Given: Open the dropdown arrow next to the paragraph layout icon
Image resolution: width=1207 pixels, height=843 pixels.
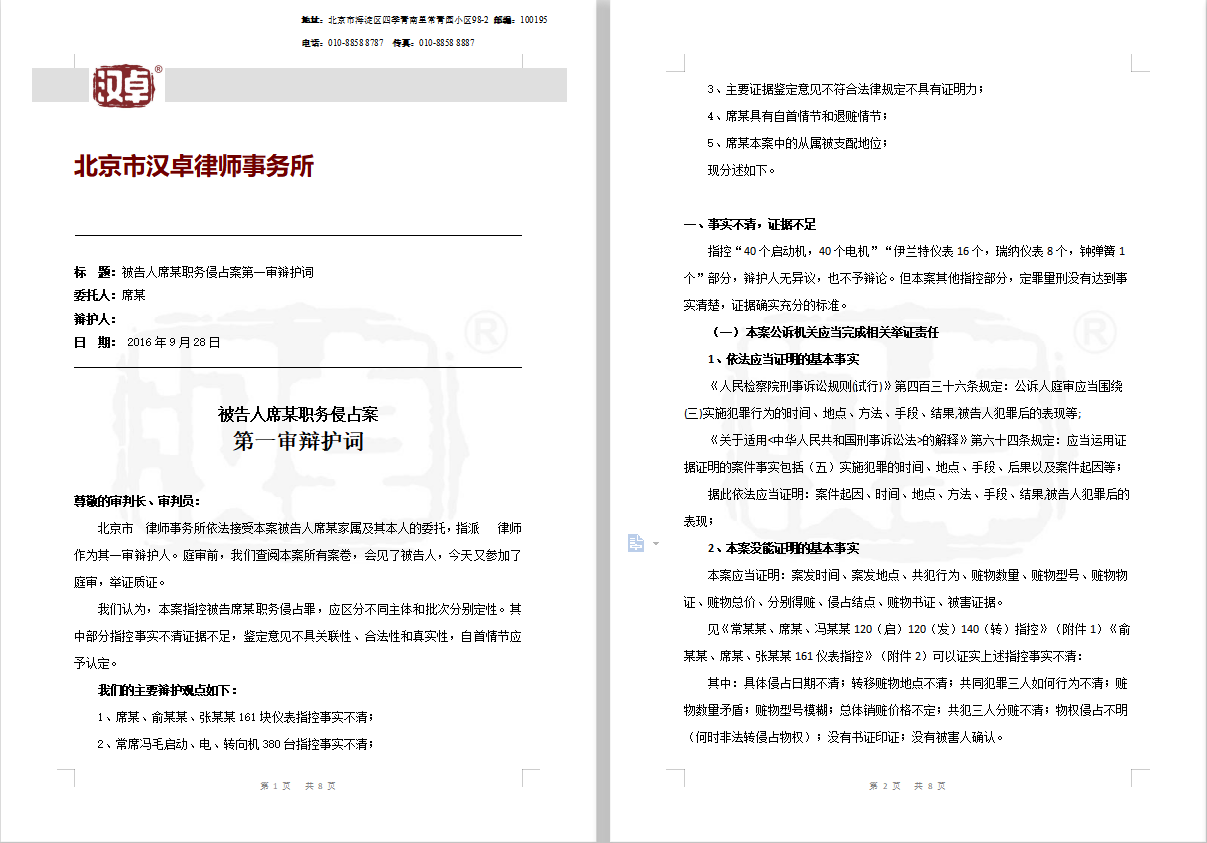Looking at the screenshot, I should click(656, 544).
